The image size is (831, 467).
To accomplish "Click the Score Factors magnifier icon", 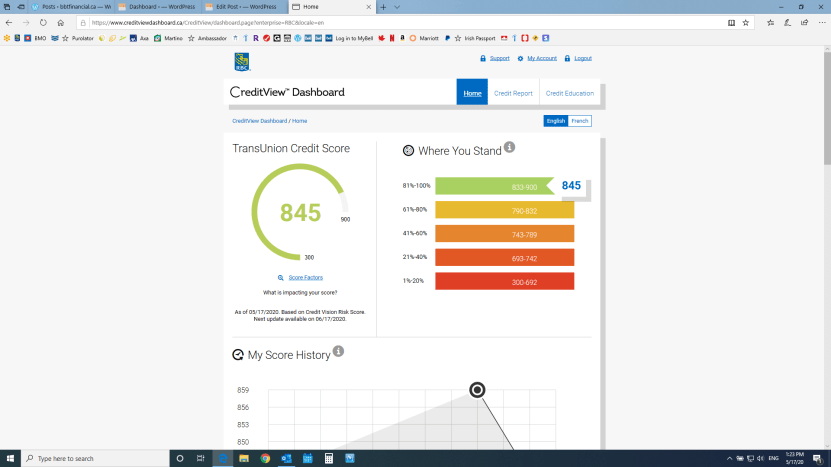I will click(281, 277).
